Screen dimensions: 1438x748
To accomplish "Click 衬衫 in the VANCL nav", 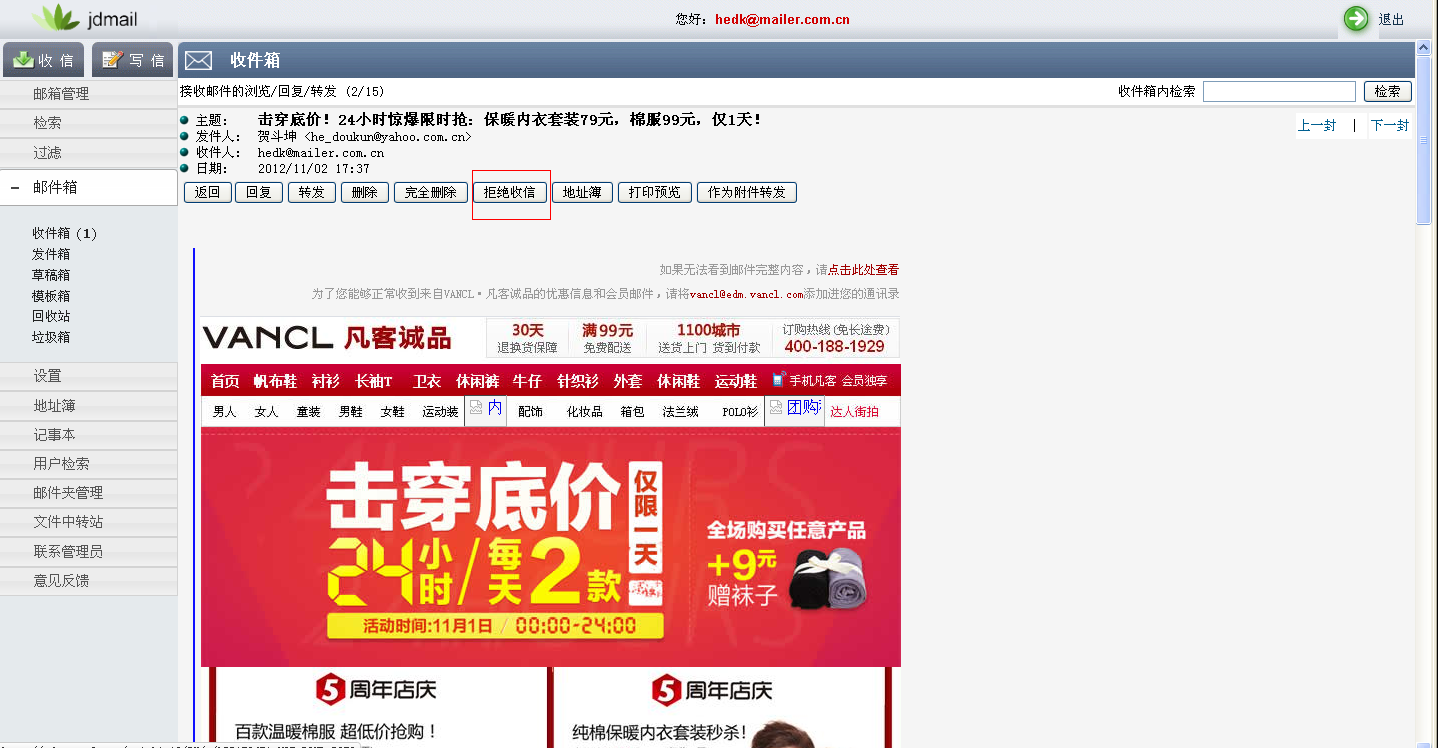I will pyautogui.click(x=325, y=381).
